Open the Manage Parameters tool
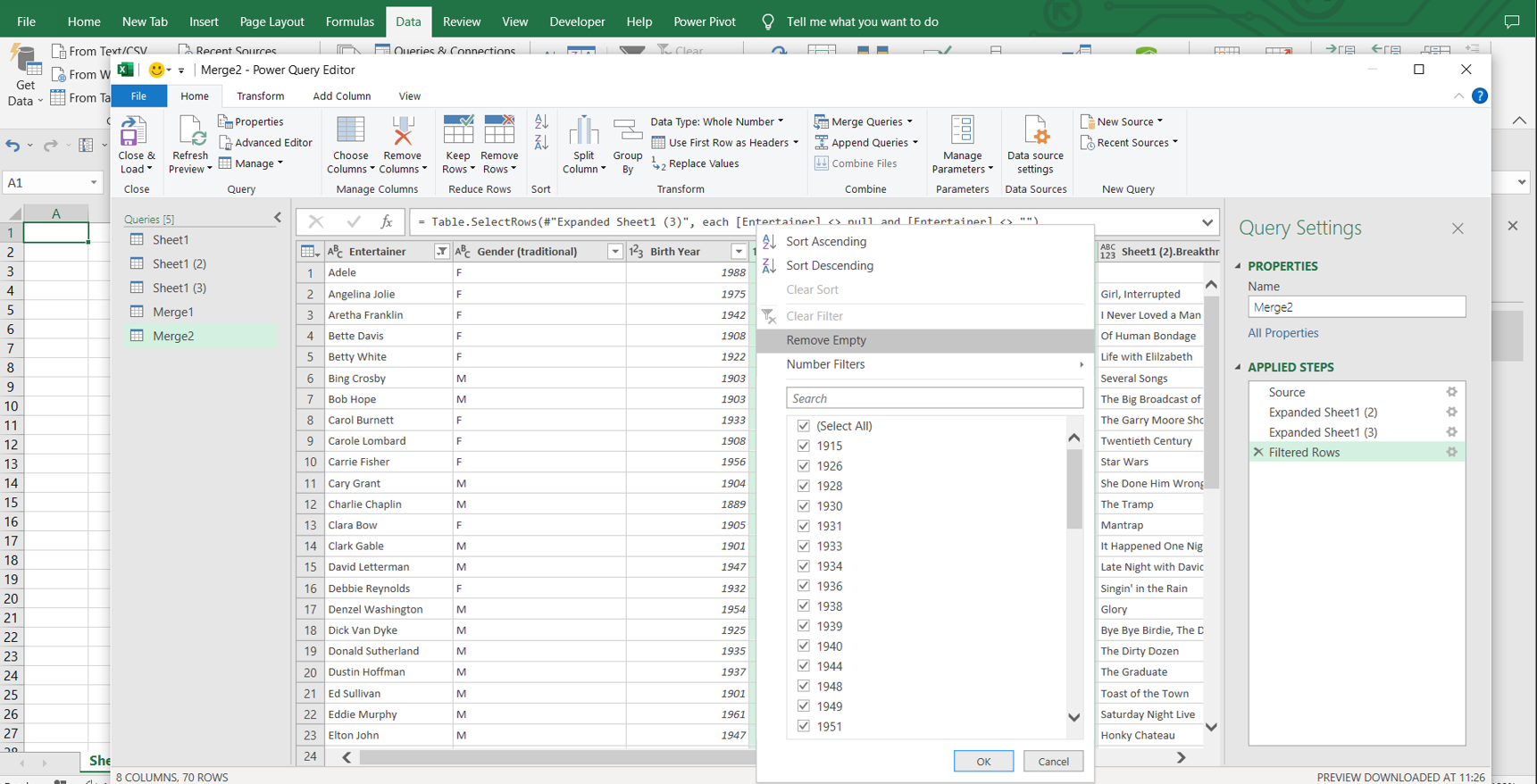Image resolution: width=1537 pixels, height=784 pixels. pyautogui.click(x=962, y=134)
